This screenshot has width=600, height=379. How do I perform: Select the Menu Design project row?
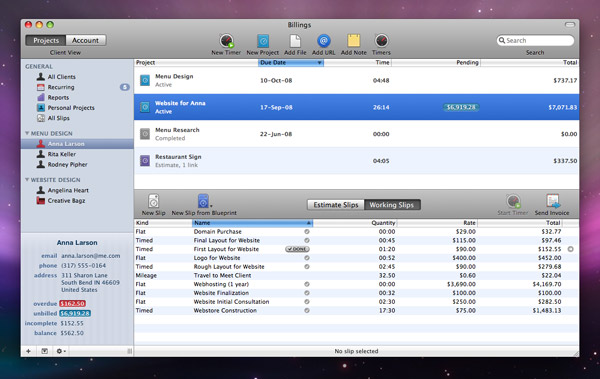(x=356, y=80)
